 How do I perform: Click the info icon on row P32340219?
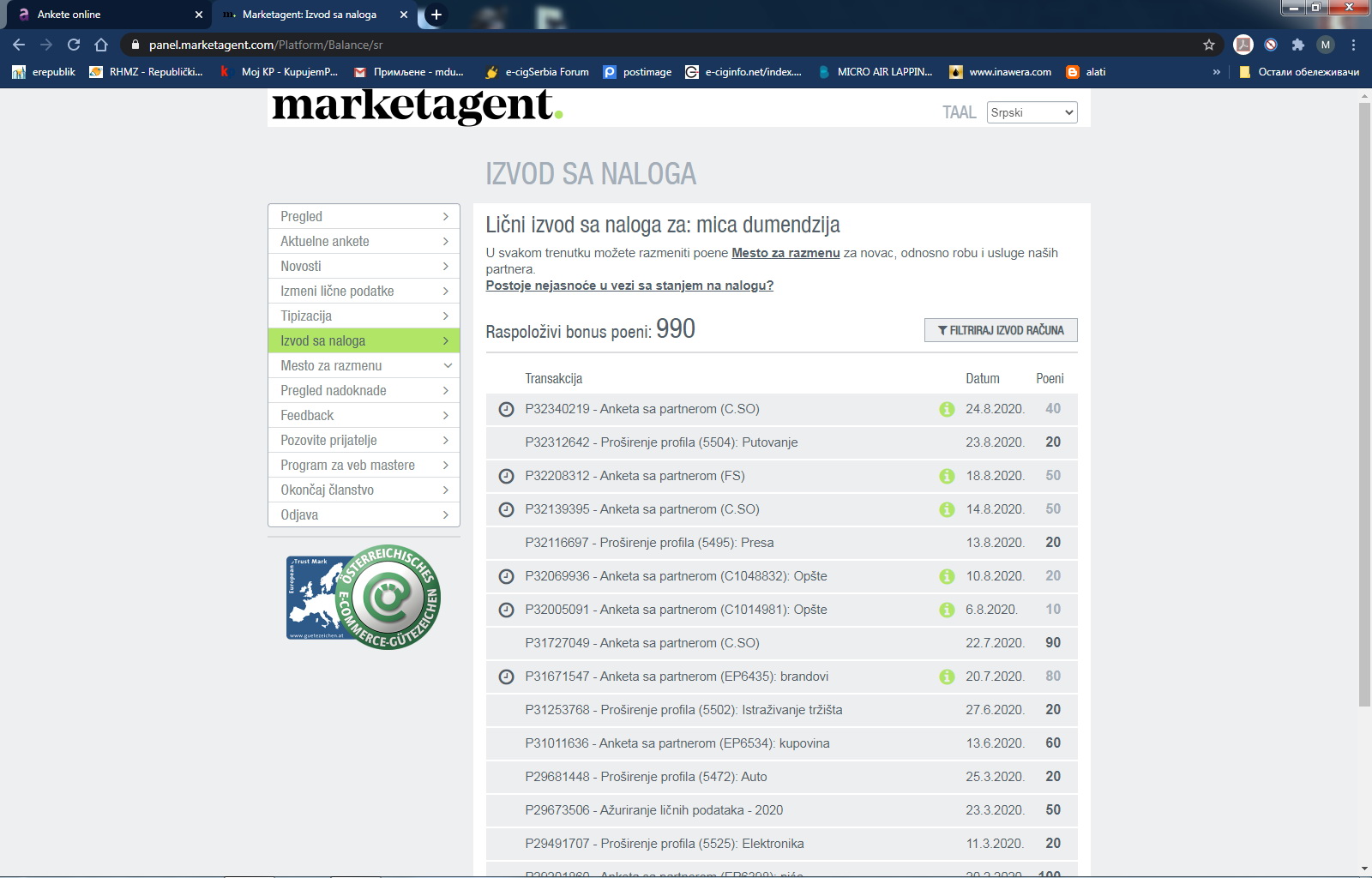pyautogui.click(x=947, y=409)
